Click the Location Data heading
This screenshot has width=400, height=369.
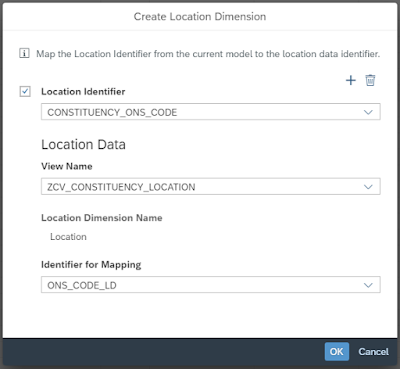tap(83, 145)
